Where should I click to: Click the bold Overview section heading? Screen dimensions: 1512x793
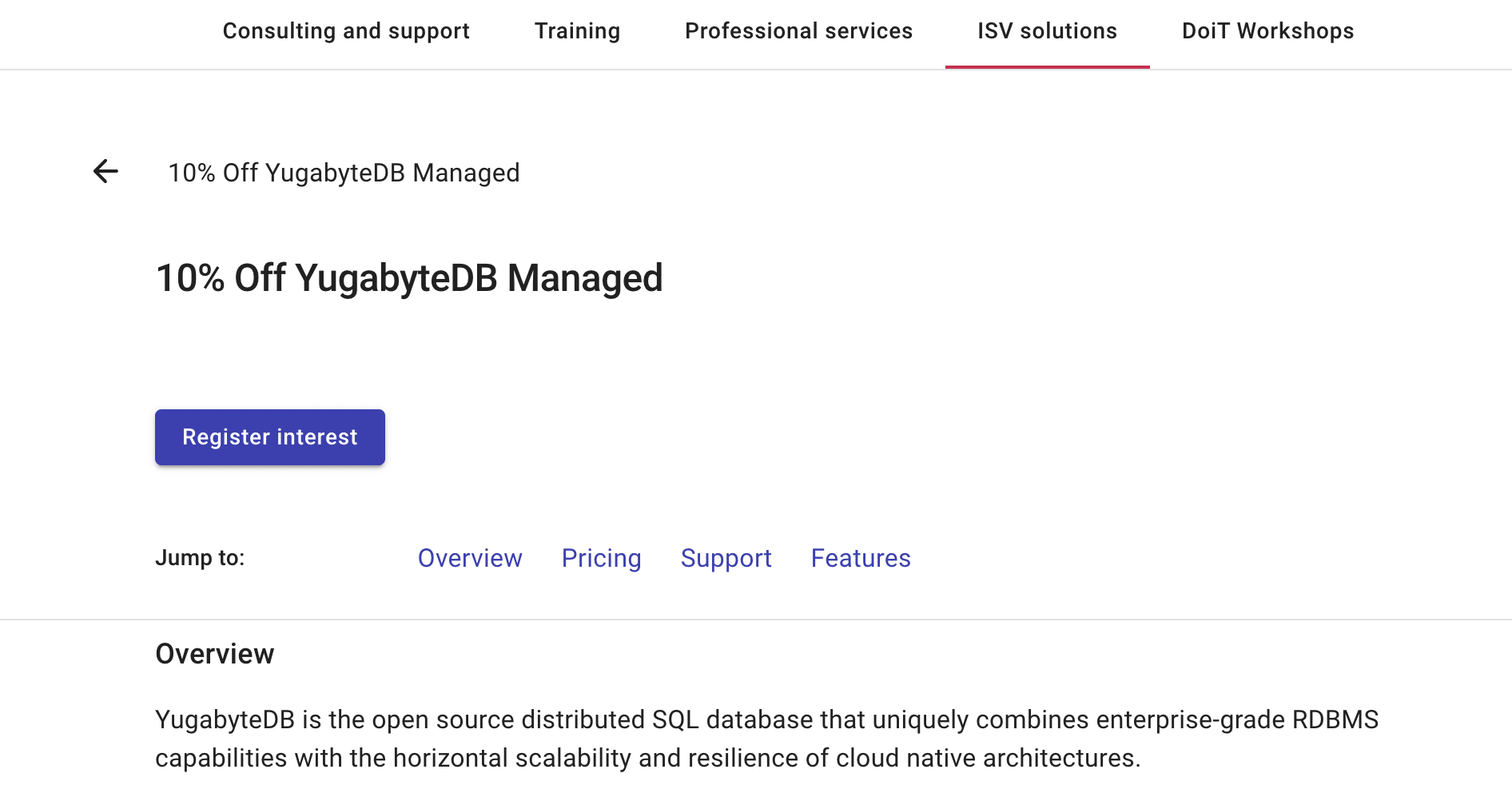[215, 654]
